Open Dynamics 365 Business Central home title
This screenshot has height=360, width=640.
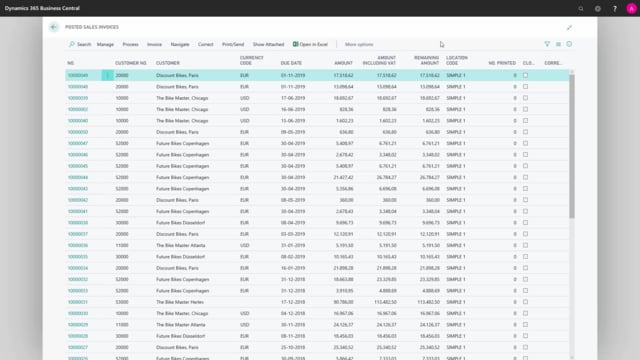[x=42, y=8]
